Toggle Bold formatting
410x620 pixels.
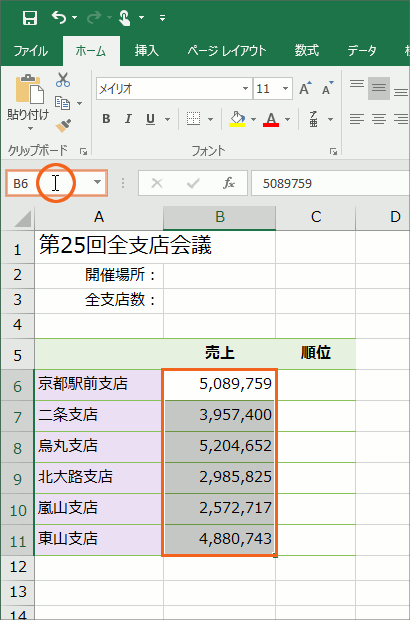click(x=106, y=119)
